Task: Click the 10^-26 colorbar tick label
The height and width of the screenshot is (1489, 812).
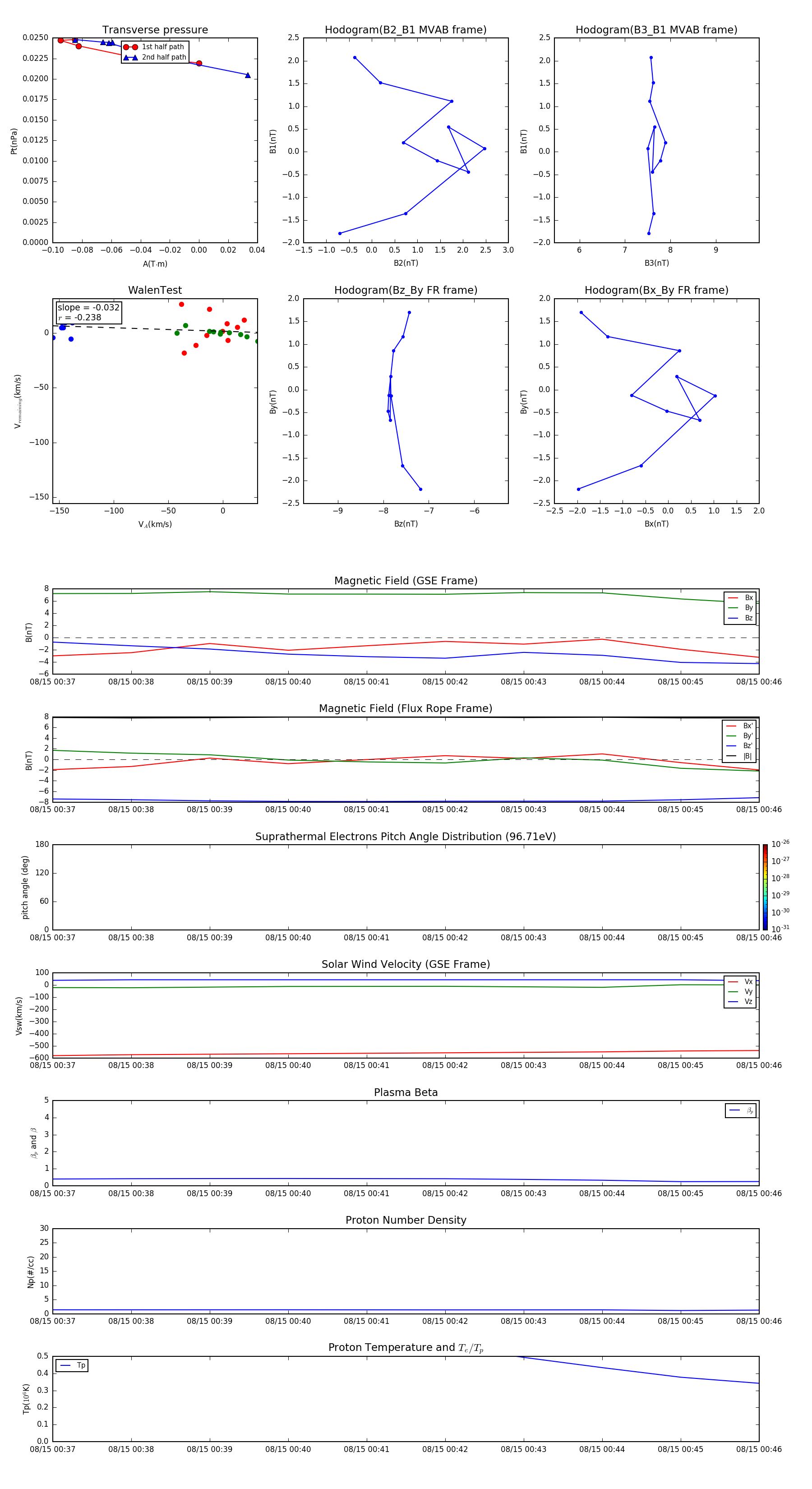Action: click(x=780, y=844)
